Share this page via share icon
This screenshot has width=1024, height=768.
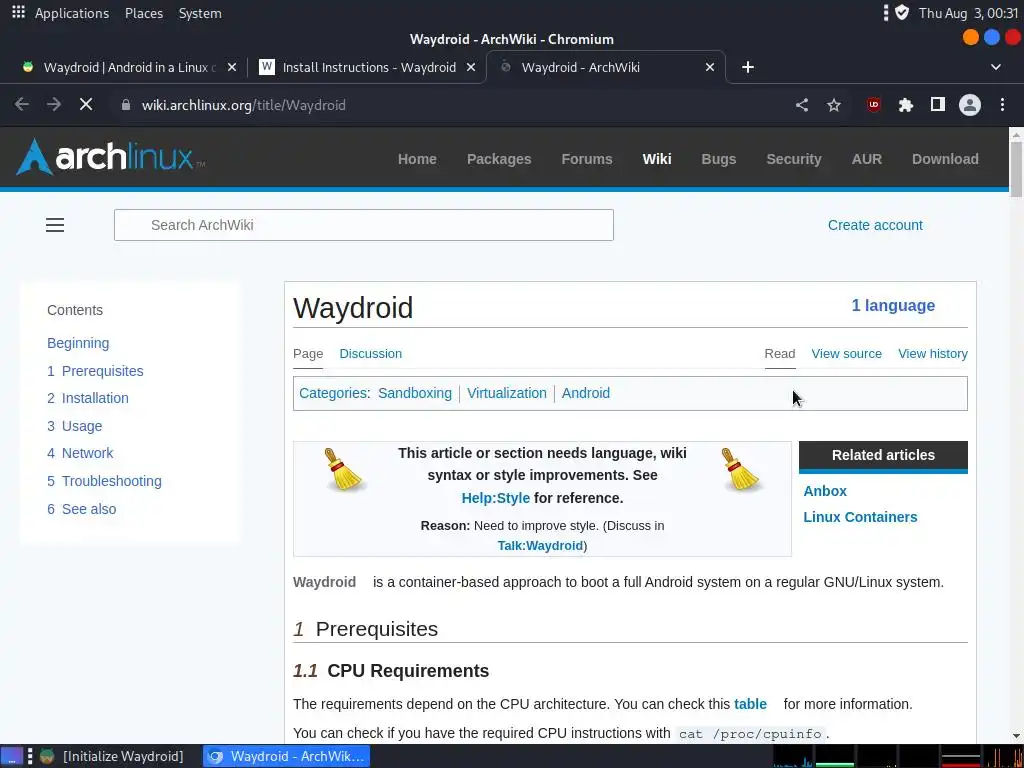pyautogui.click(x=802, y=104)
